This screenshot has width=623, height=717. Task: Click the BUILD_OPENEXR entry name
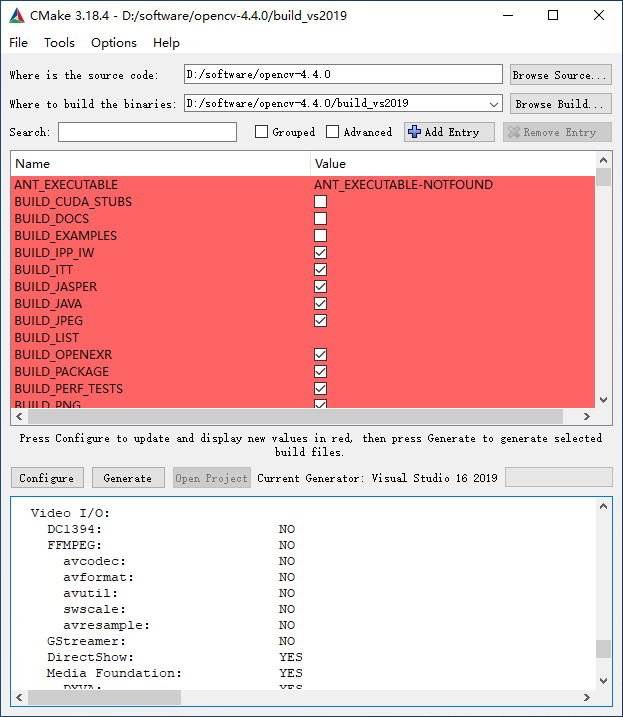click(63, 354)
